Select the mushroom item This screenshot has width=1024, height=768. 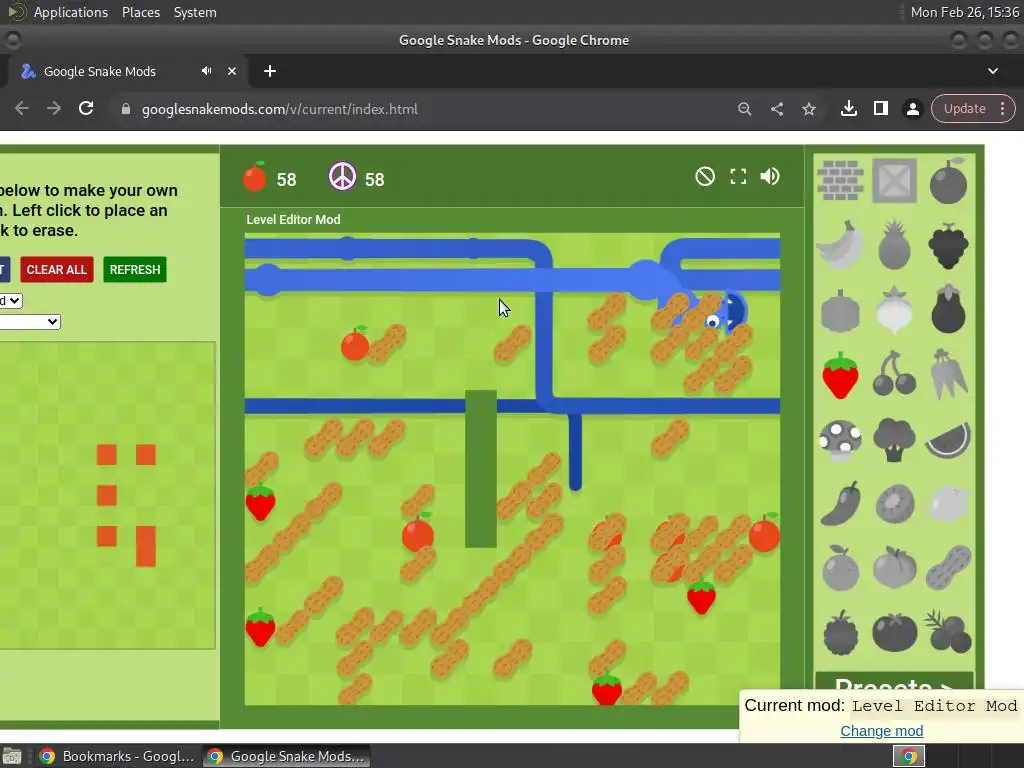(x=840, y=440)
